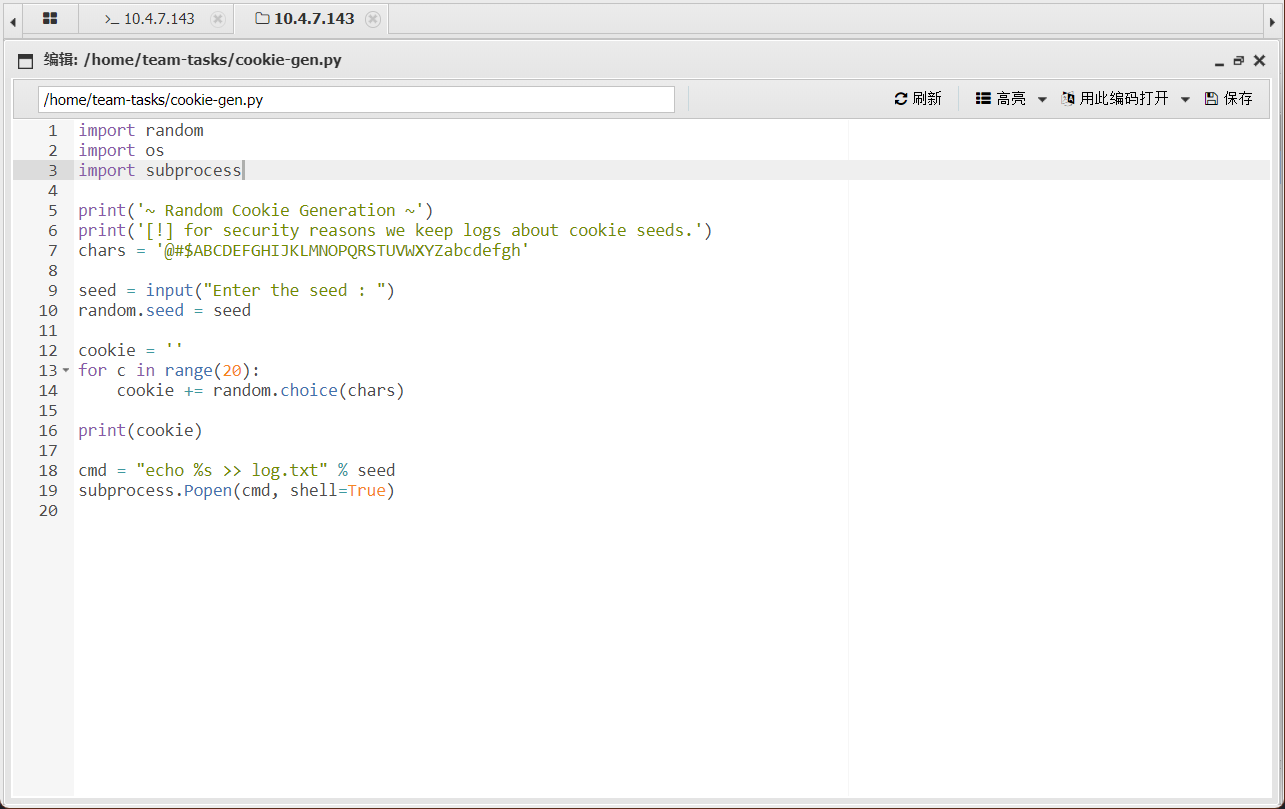Focus the file path input field
The width and height of the screenshot is (1285, 809).
(x=356, y=100)
